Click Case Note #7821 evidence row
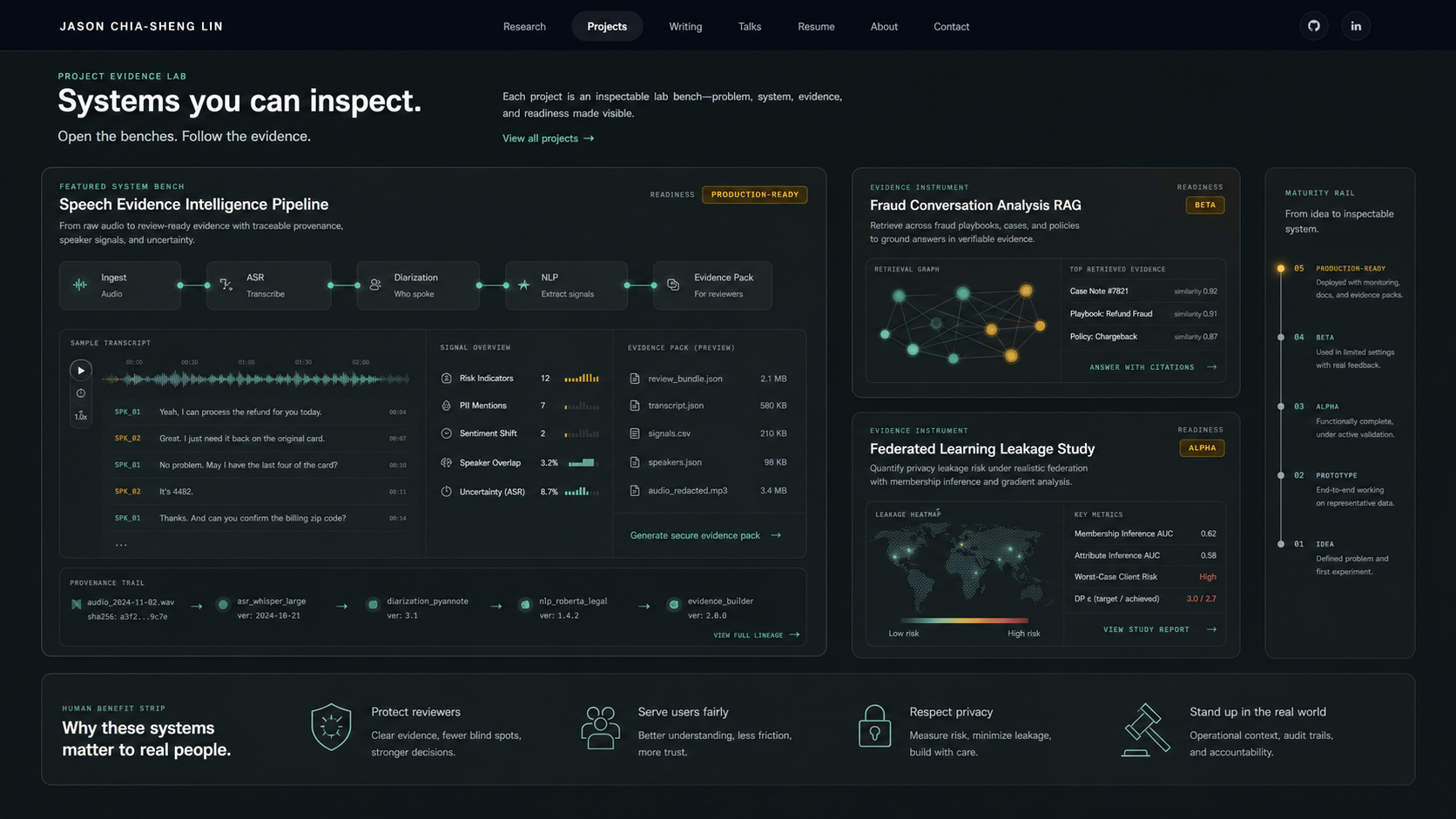The width and height of the screenshot is (1456, 819). point(1143,292)
